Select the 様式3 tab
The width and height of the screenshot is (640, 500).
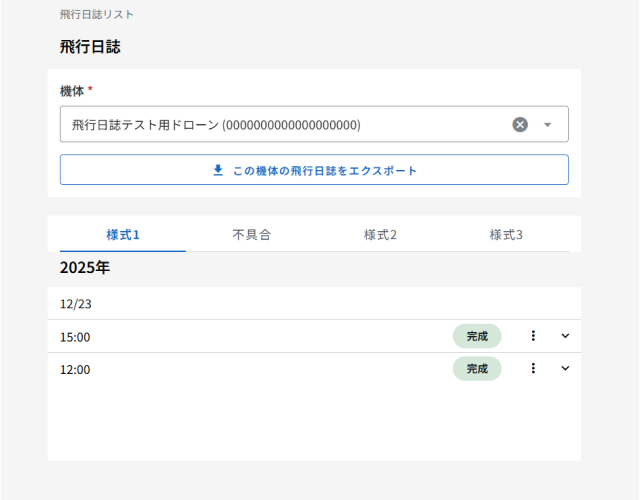click(506, 235)
